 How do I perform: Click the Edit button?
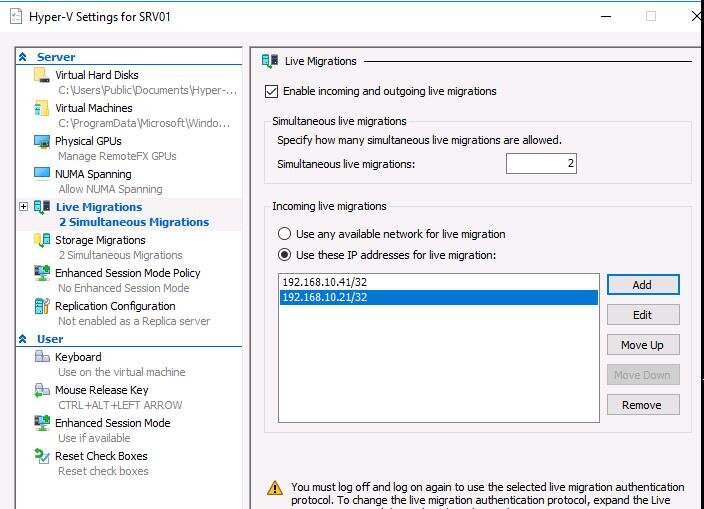643,315
